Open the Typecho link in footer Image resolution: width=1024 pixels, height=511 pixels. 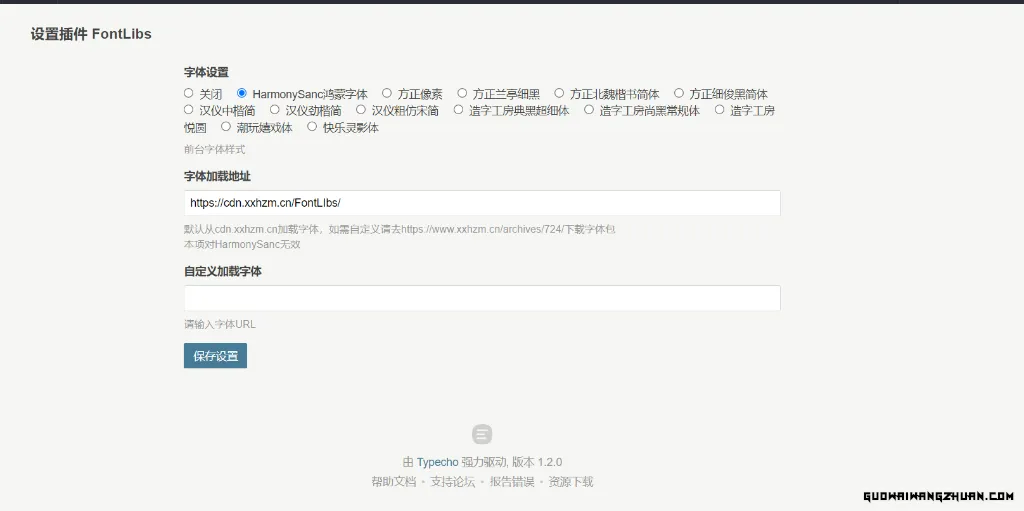click(438, 463)
